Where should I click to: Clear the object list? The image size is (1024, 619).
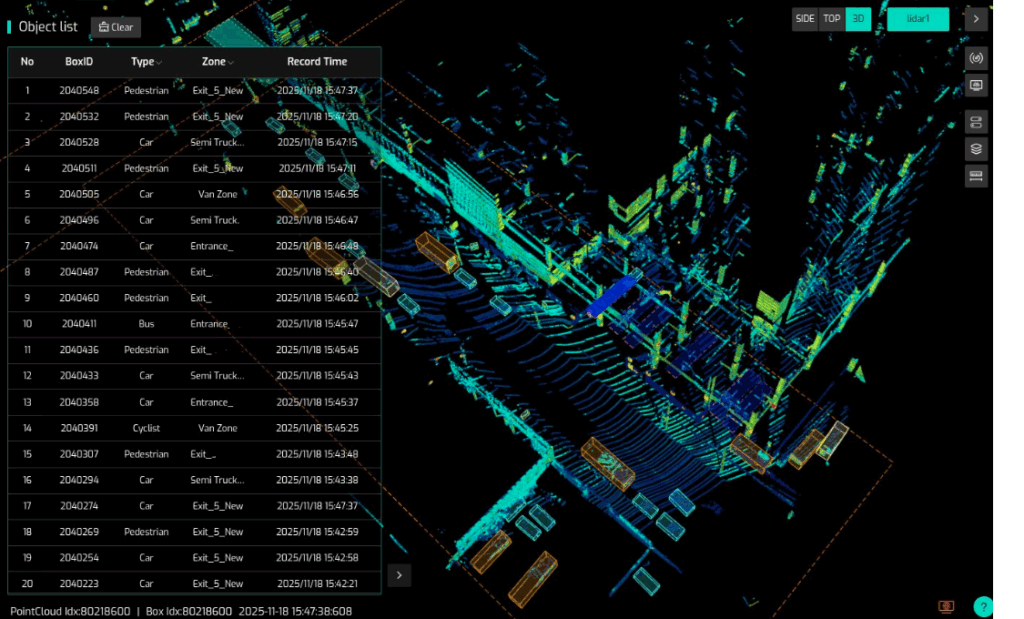coord(116,27)
